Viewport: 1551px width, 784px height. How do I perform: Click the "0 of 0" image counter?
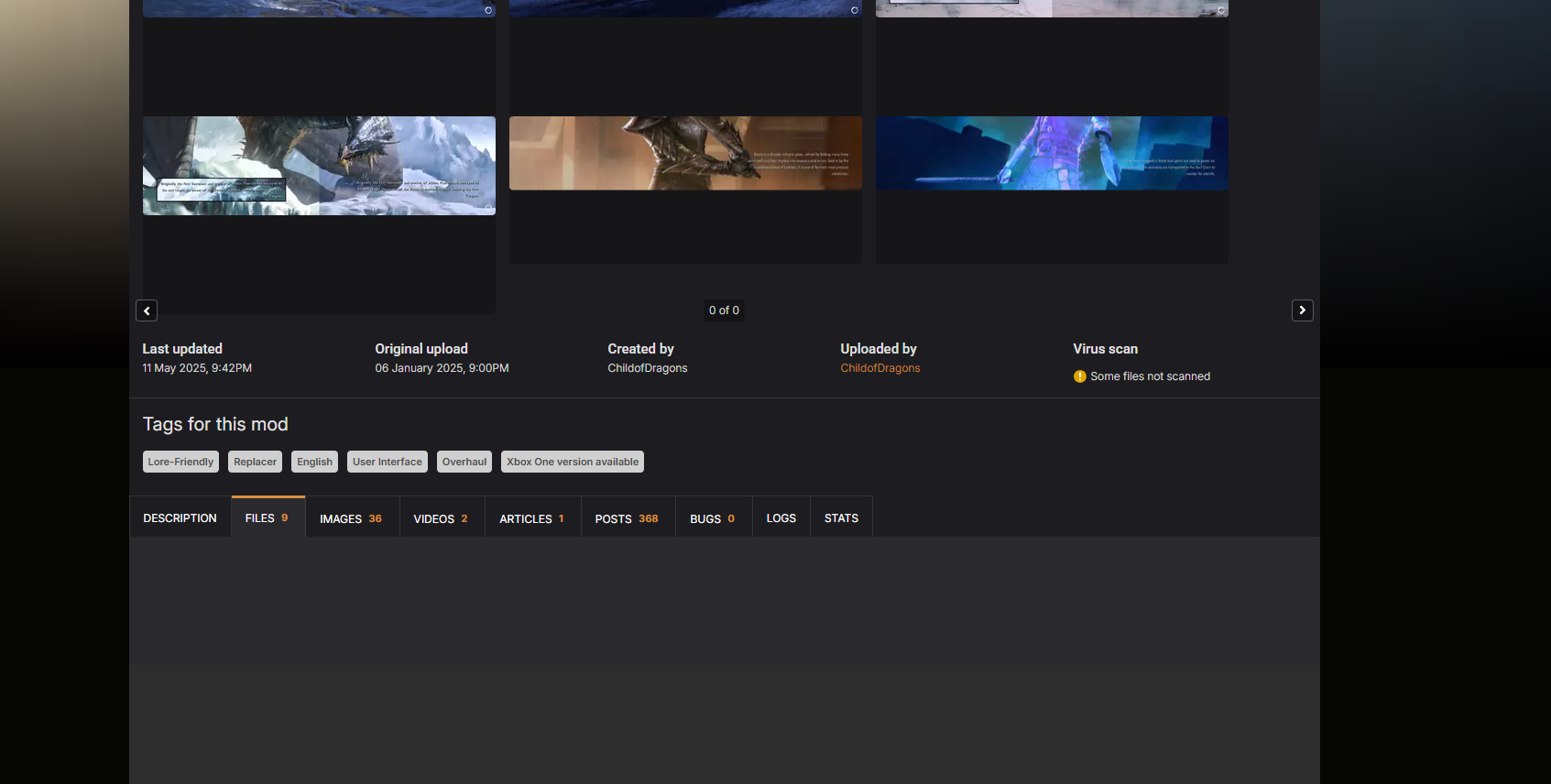(x=724, y=310)
